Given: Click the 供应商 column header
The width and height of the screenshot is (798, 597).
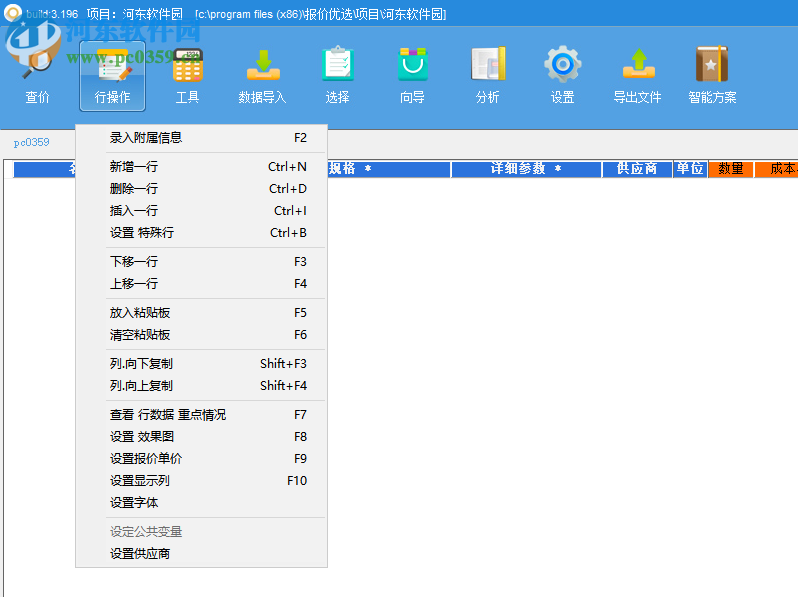Looking at the screenshot, I should [637, 168].
